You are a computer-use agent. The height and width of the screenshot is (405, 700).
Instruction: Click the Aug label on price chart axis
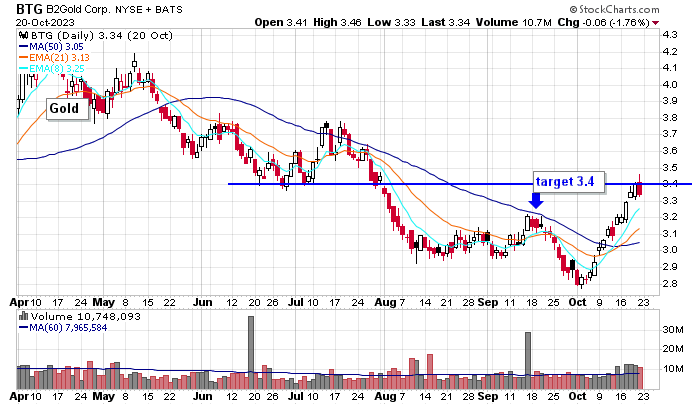click(x=386, y=302)
